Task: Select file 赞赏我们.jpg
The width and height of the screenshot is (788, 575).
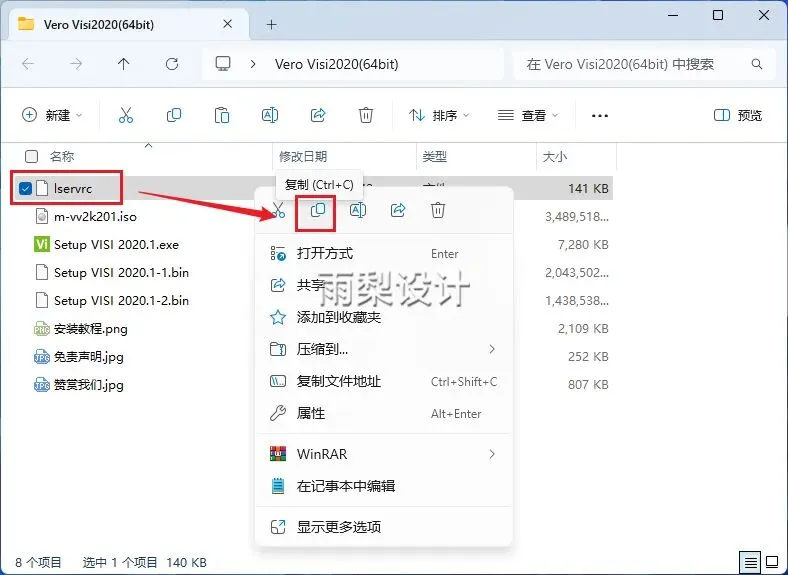Action: (88, 385)
